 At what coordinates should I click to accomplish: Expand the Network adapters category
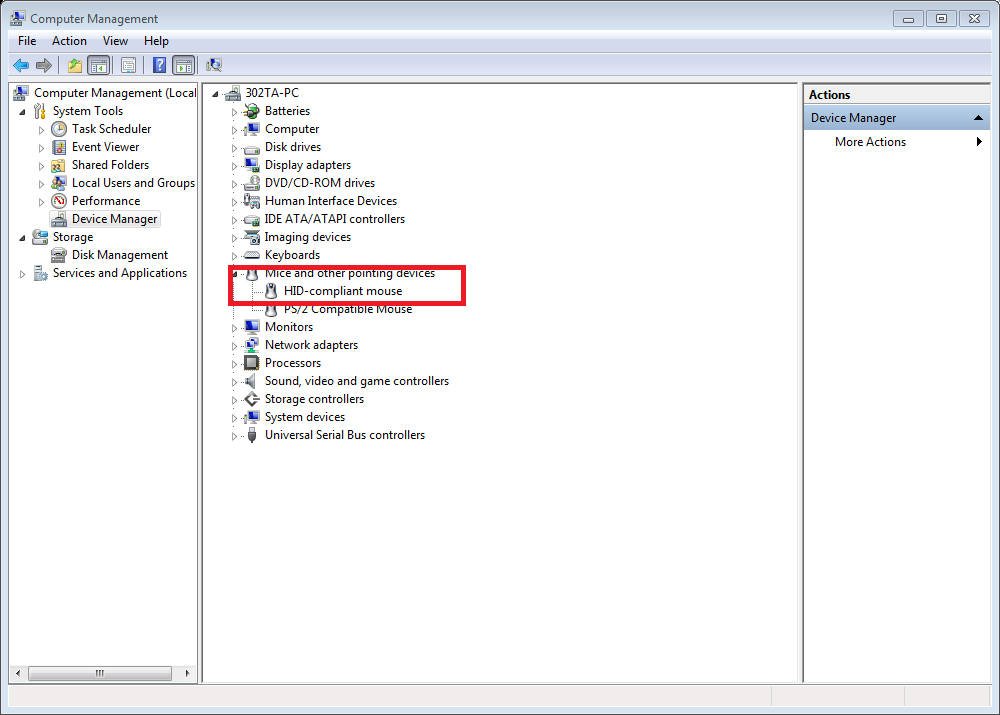(x=235, y=346)
